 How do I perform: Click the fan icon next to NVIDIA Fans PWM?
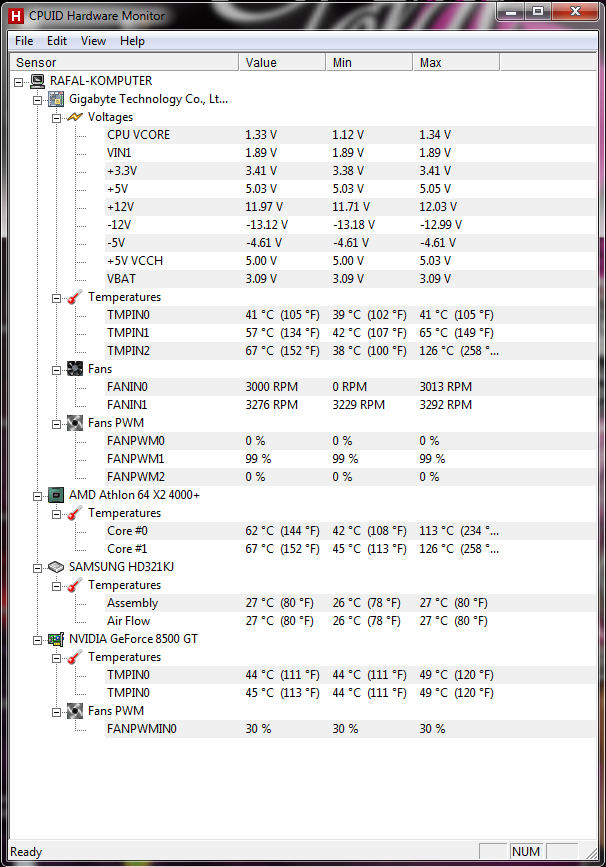pos(75,711)
